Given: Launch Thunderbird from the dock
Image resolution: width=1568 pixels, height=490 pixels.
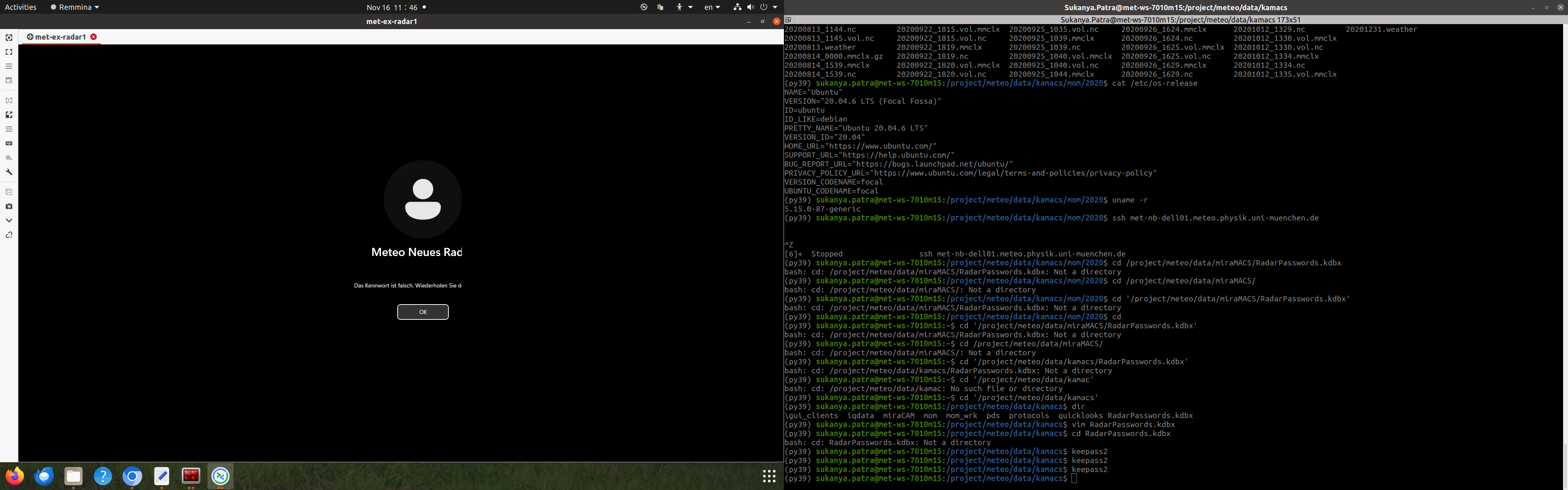Looking at the screenshot, I should [x=44, y=476].
